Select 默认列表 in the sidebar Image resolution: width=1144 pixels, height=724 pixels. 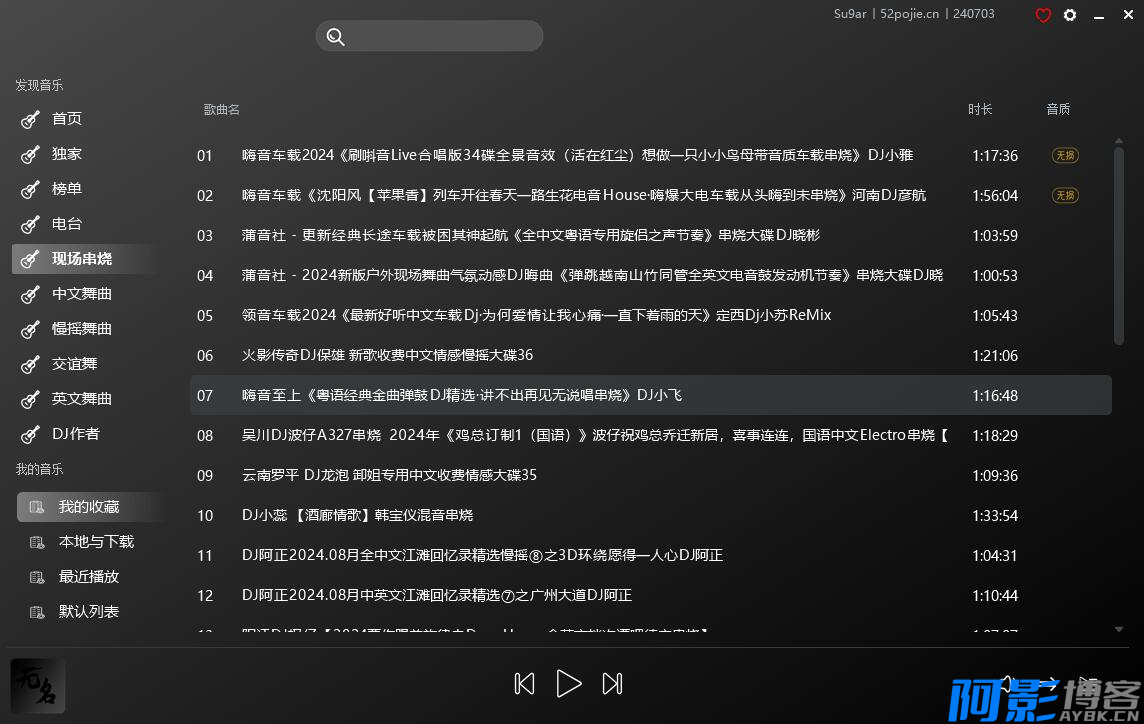click(88, 612)
